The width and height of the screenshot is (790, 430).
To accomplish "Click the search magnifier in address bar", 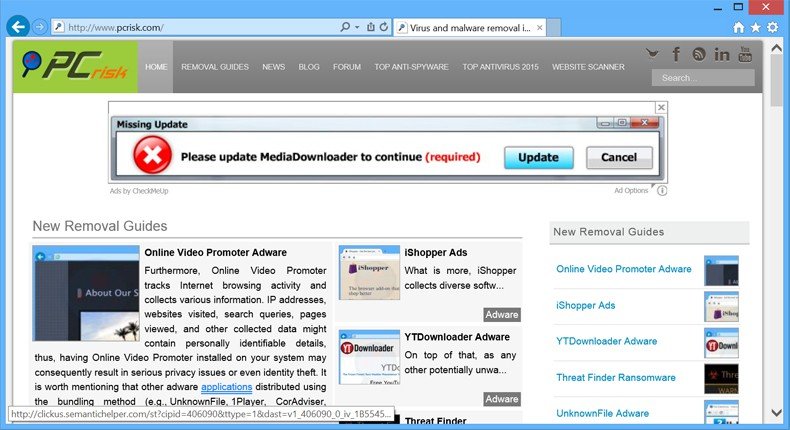I will (x=345, y=27).
